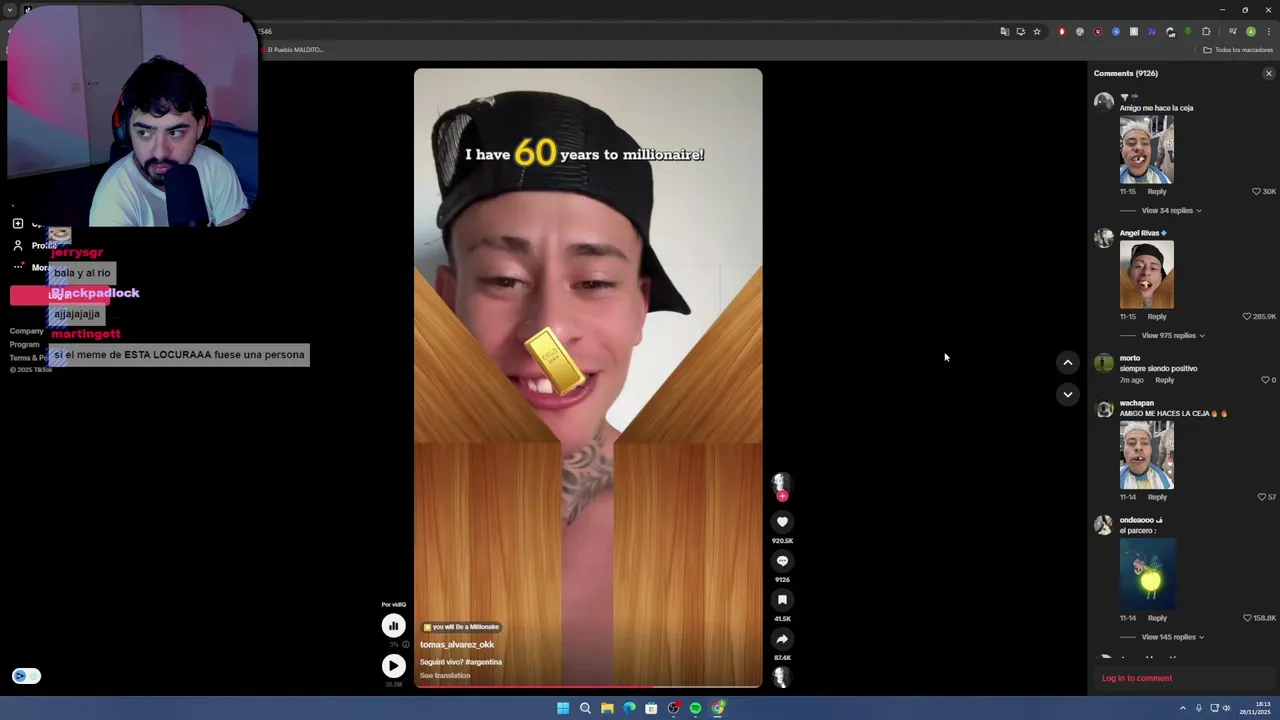
Task: Open the creator avatar above the like button
Action: [x=782, y=484]
